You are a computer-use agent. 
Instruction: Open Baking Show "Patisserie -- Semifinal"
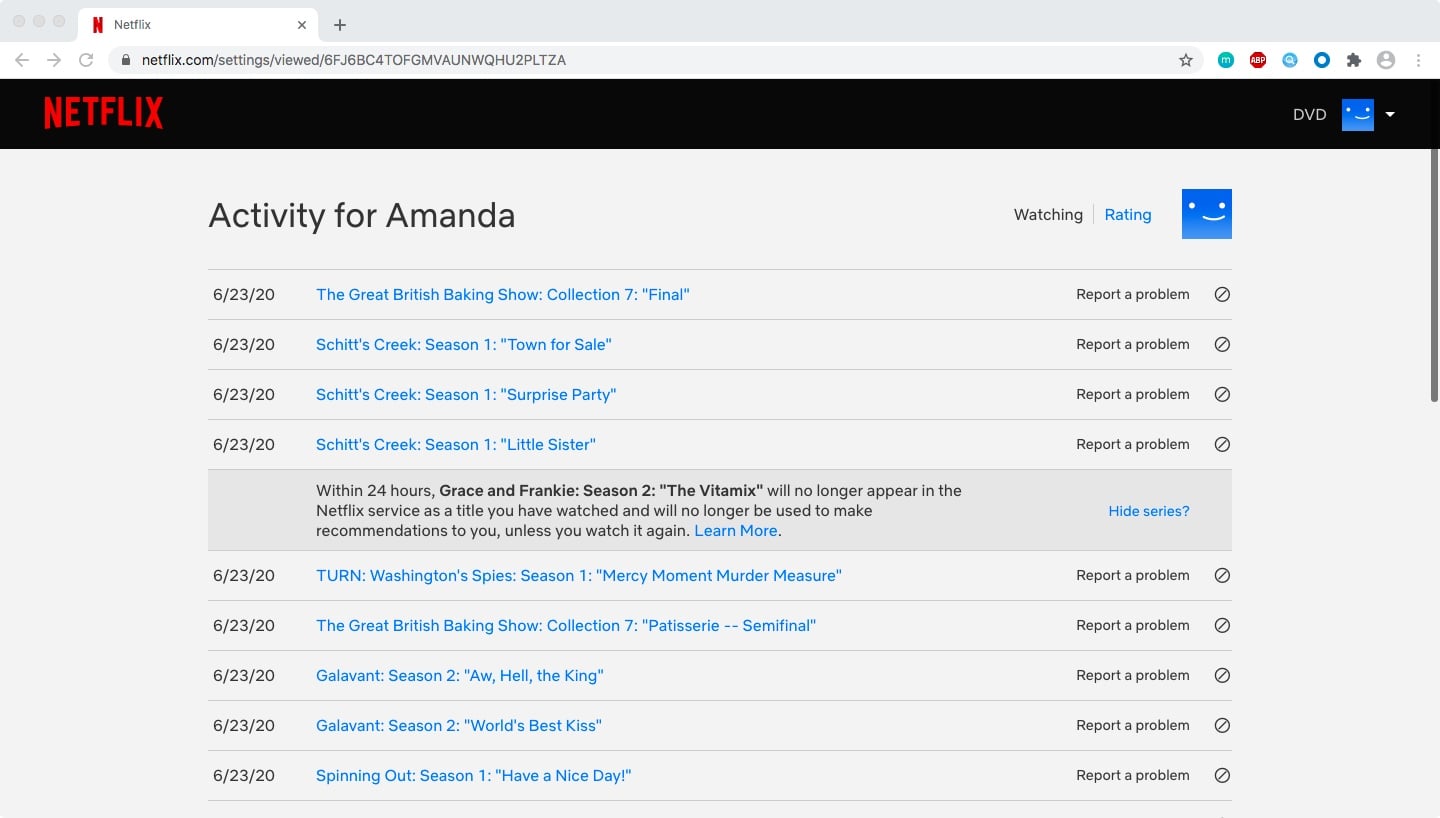pyautogui.click(x=566, y=626)
